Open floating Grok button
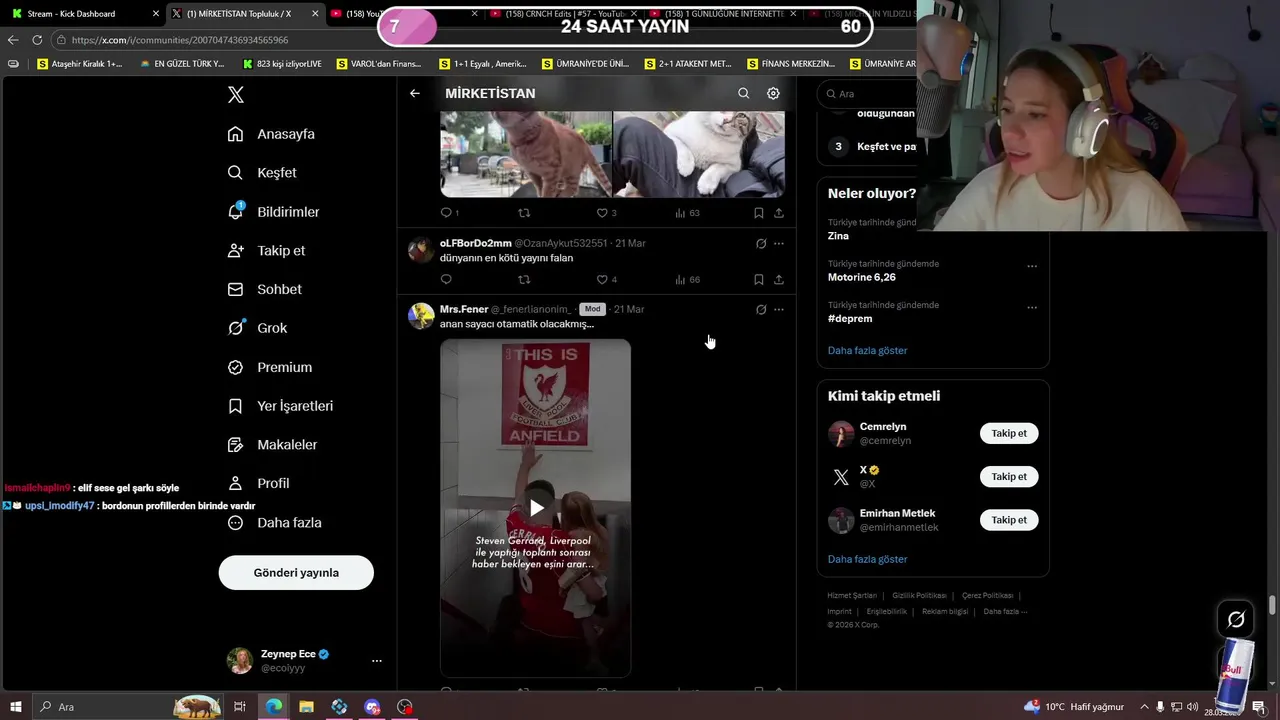The width and height of the screenshot is (1280, 720). pos(1236,619)
